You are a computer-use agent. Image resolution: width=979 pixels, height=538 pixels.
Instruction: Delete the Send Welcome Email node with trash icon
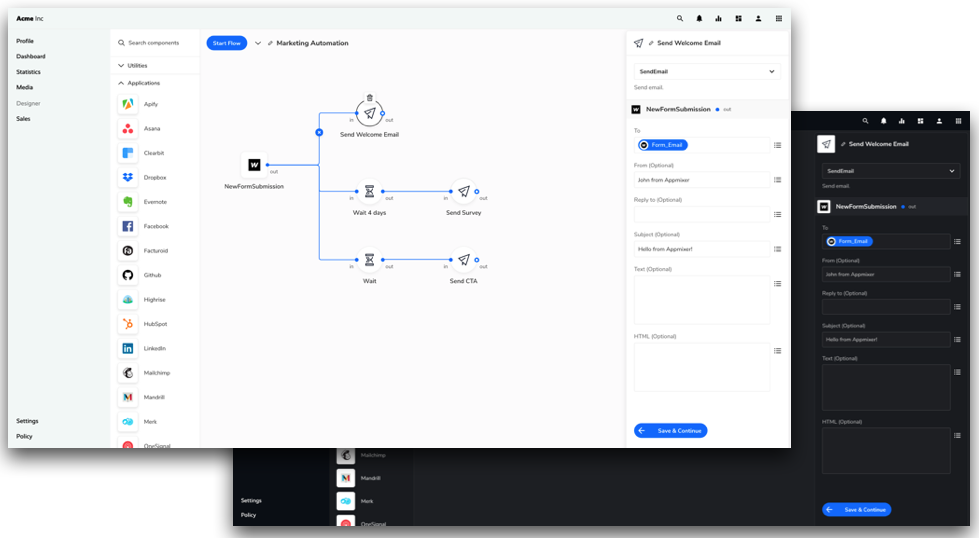pos(370,97)
